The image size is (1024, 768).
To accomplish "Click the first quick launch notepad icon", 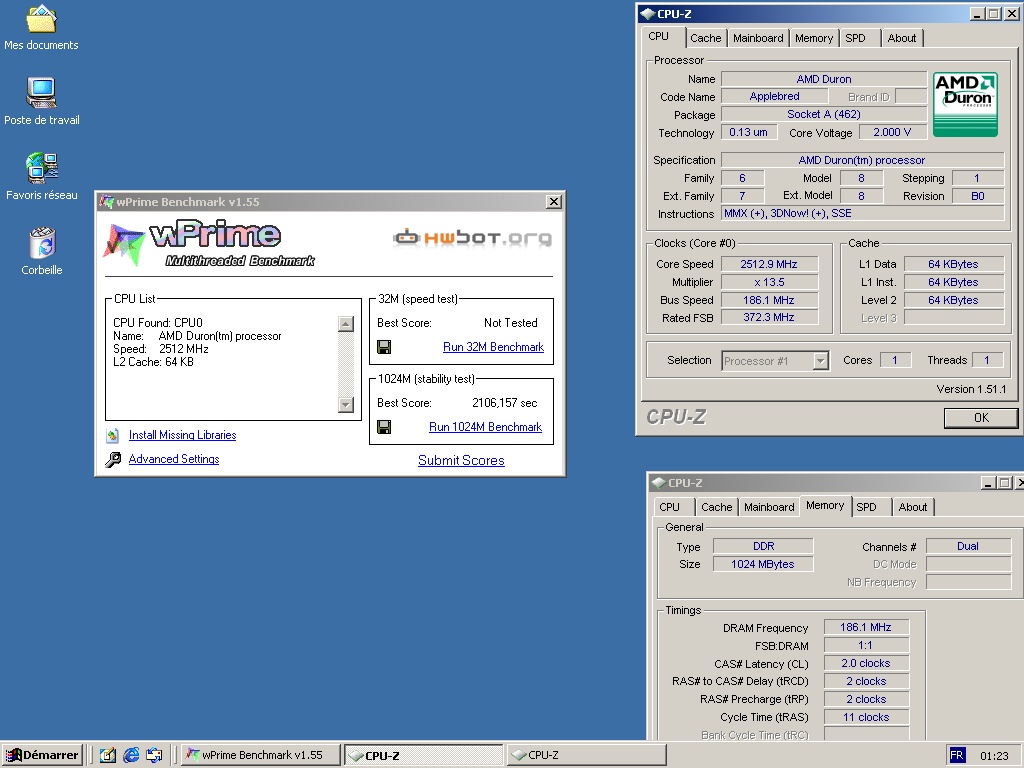I will (108, 755).
